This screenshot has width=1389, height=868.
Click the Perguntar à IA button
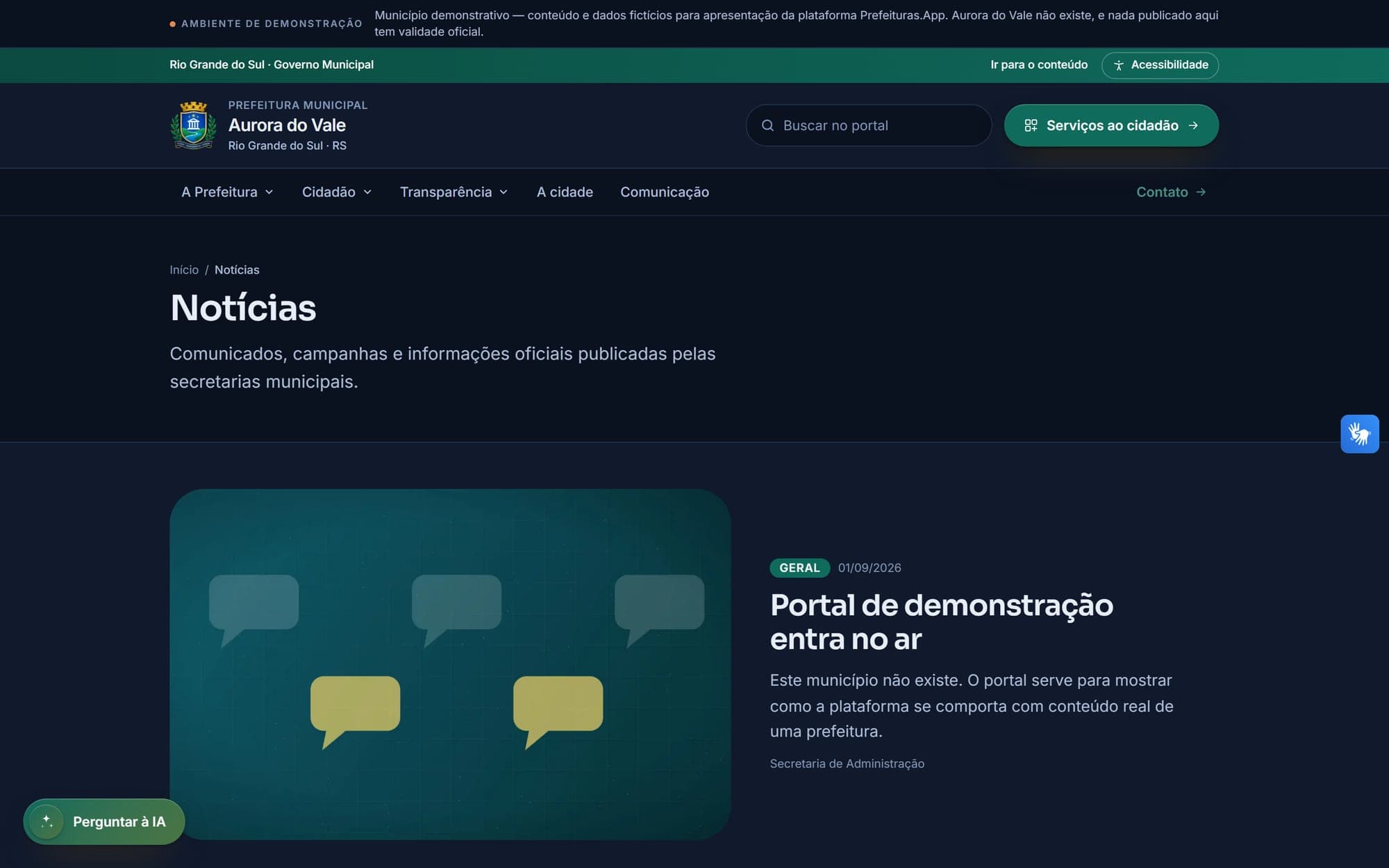[x=104, y=821]
